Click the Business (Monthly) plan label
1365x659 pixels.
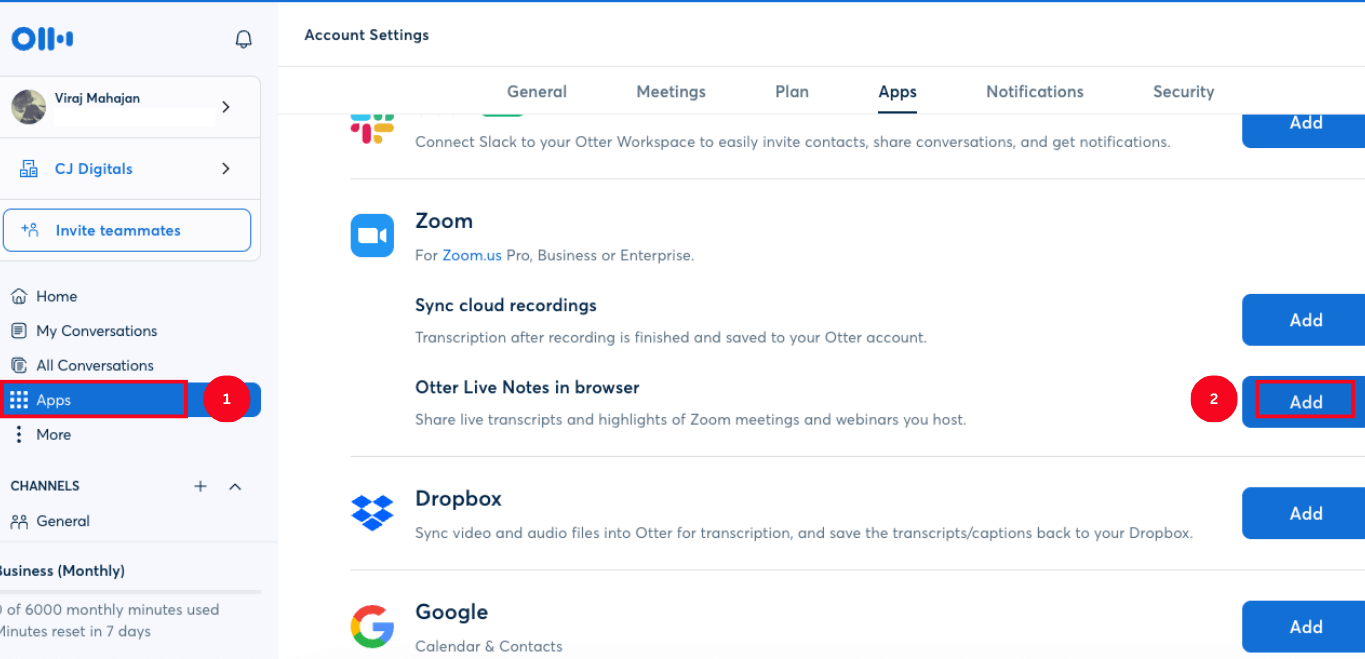point(62,571)
